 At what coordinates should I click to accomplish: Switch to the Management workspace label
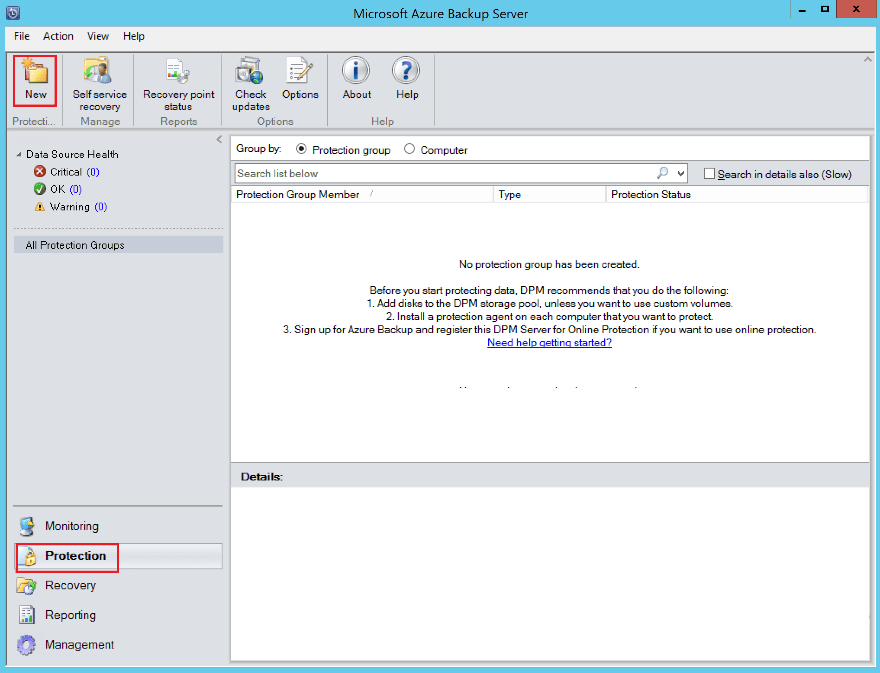click(x=79, y=645)
